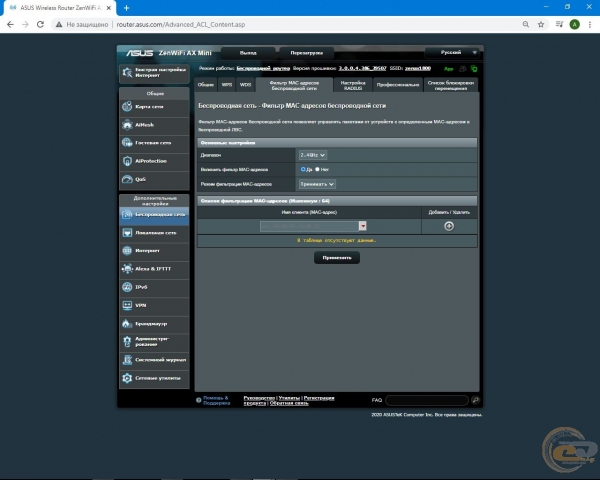Screen dimensions: 600x480
Task: Open System Log (Системный журнал) icon
Action: 127,360
